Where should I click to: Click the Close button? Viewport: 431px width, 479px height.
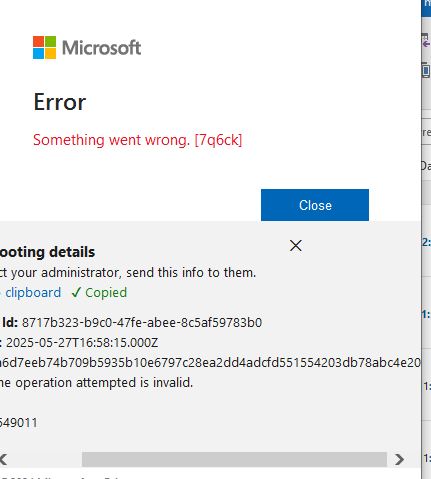(x=315, y=205)
